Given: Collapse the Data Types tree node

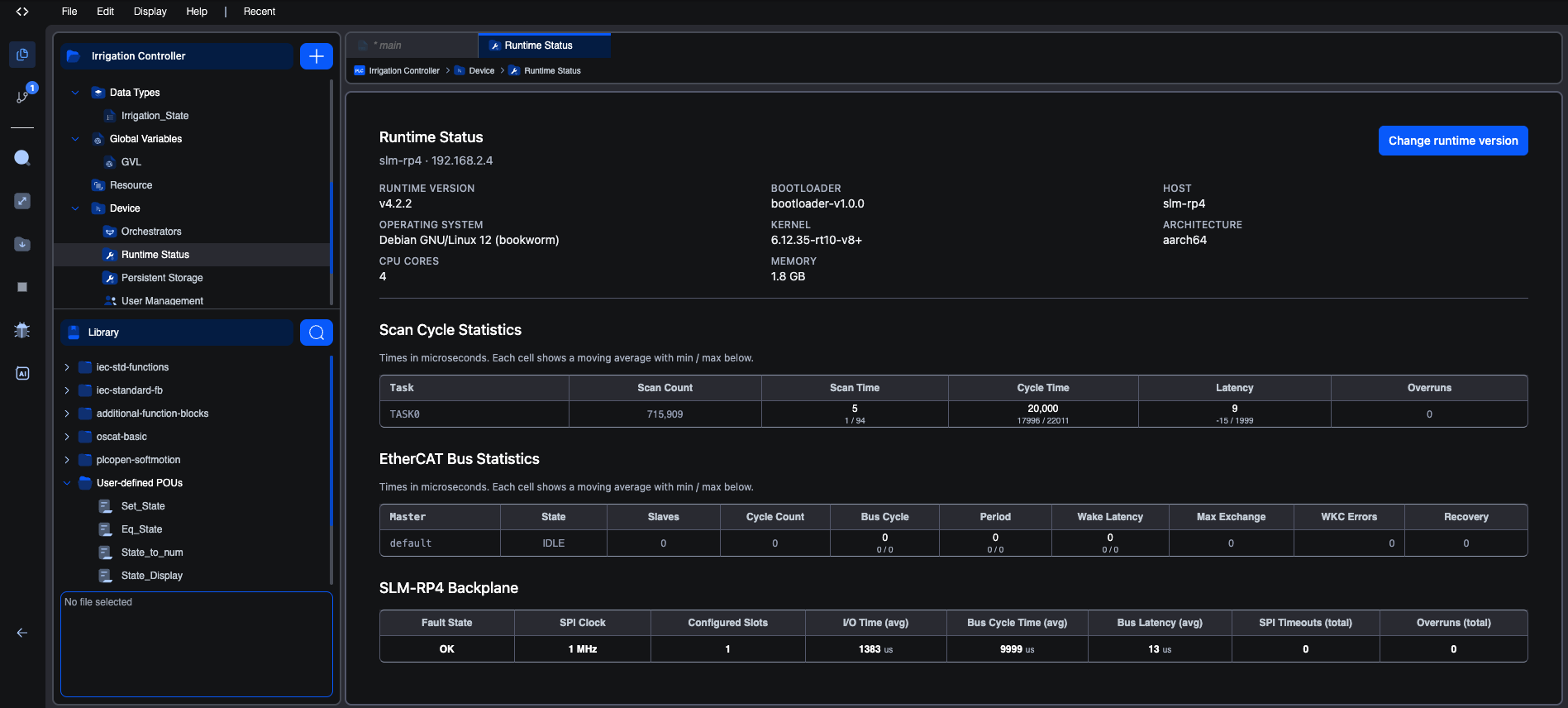Looking at the screenshot, I should [75, 93].
